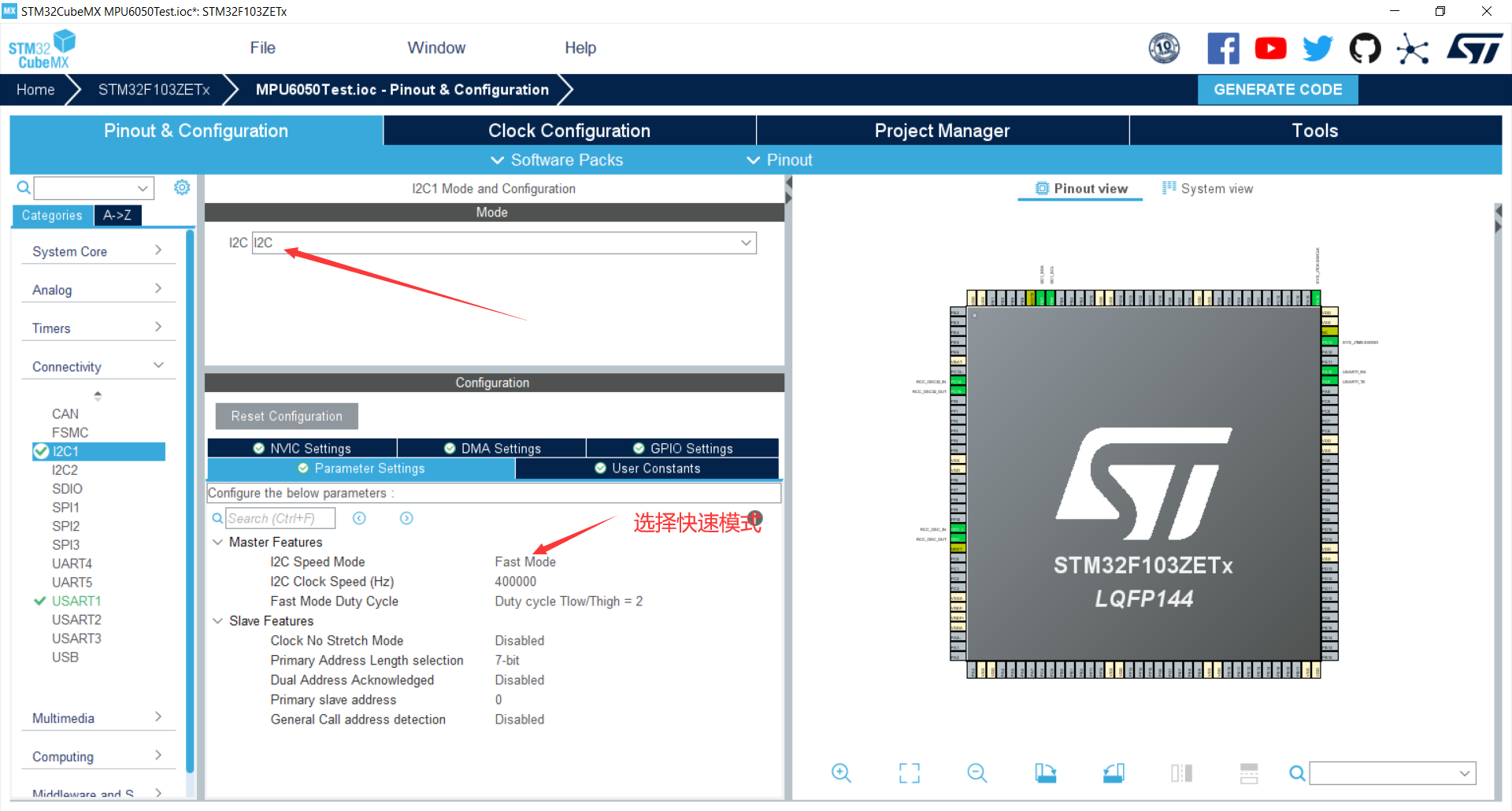This screenshot has width=1512, height=811.
Task: Toggle the I2C1 checkbox in Connectivity
Action: [x=42, y=451]
